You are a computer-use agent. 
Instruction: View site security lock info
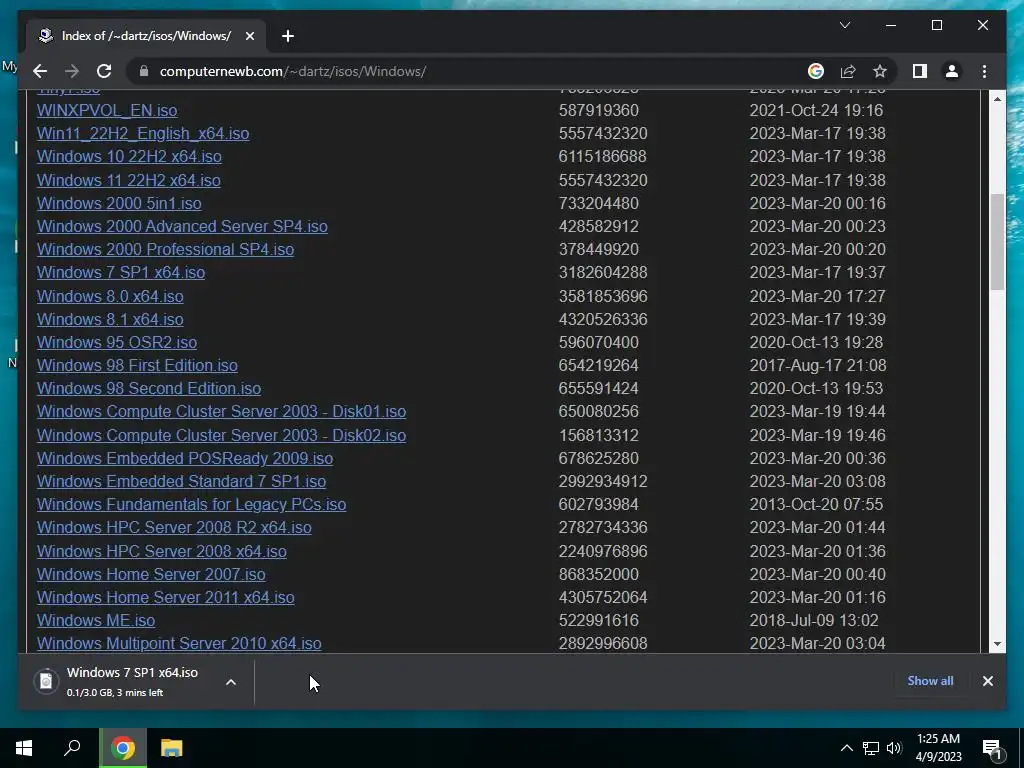coord(144,71)
